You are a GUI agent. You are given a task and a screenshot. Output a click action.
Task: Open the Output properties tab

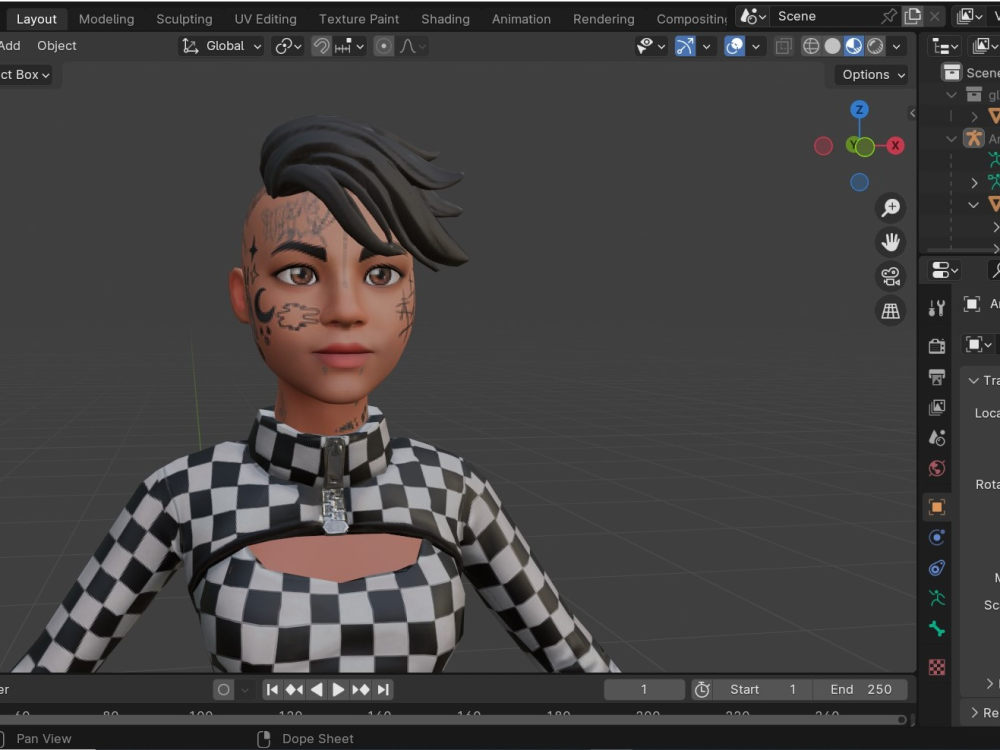coord(936,377)
